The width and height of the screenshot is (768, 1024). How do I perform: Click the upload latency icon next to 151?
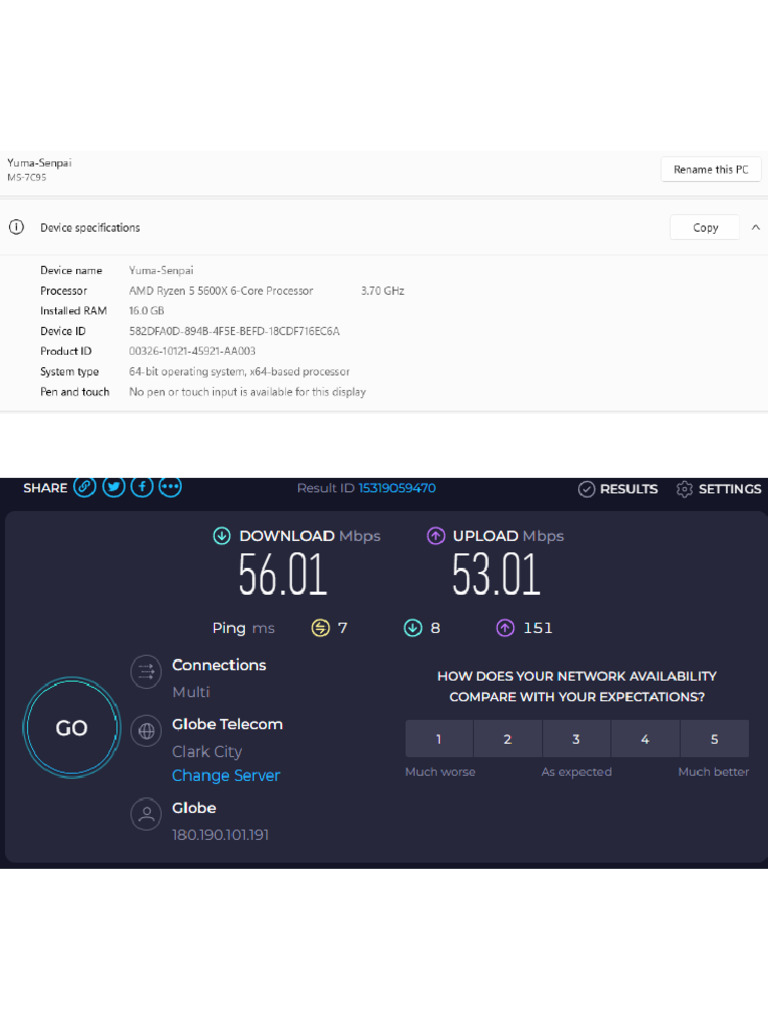click(x=505, y=628)
